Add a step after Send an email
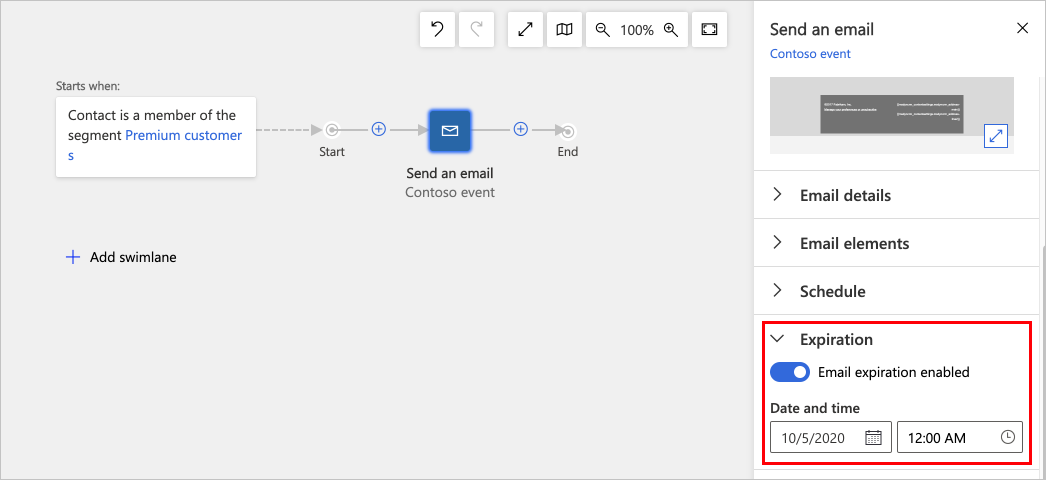 [521, 129]
